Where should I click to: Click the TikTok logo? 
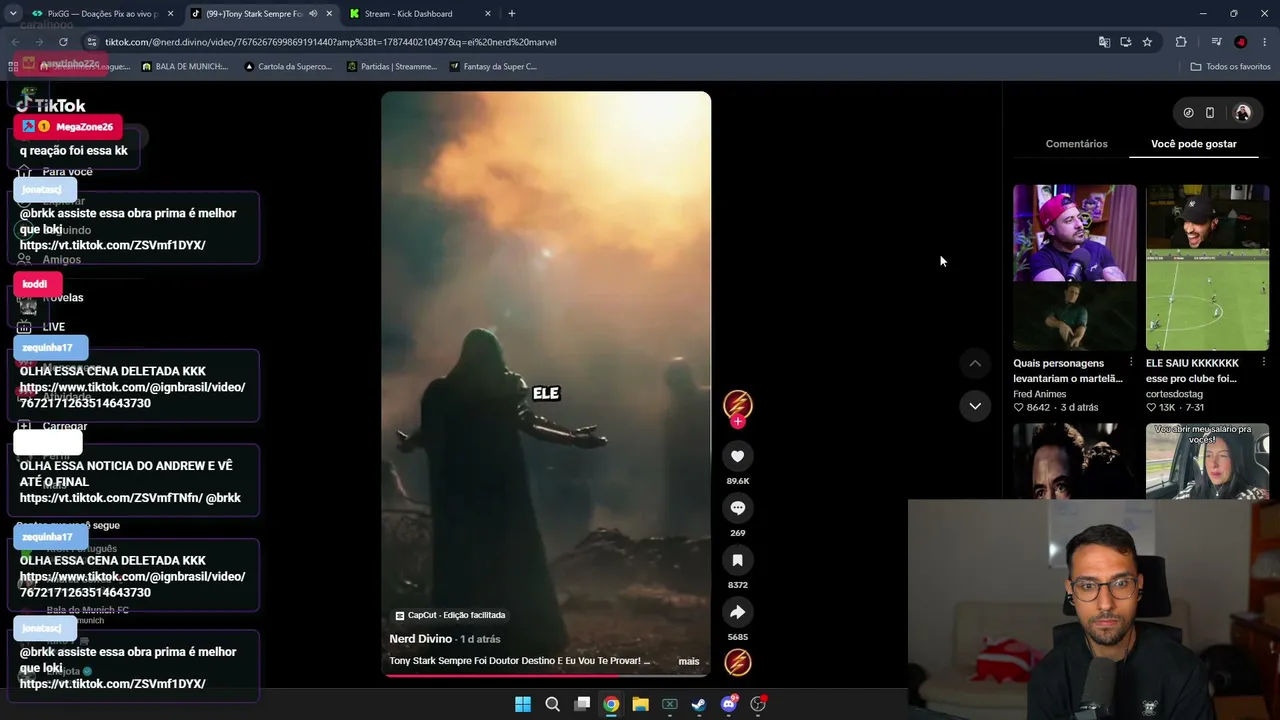click(x=51, y=105)
